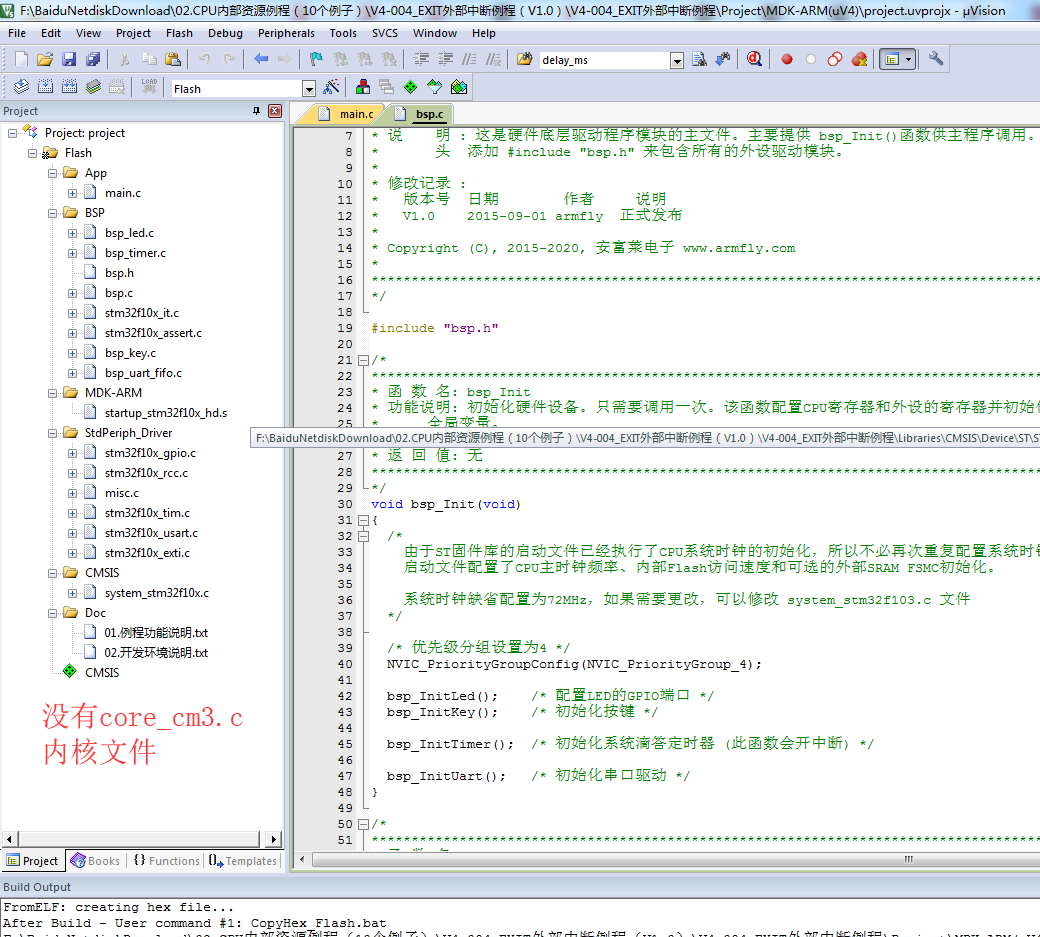This screenshot has height=937, width=1040.
Task: Select startup_stm32f10x_hd.s in the project tree
Action: [166, 413]
